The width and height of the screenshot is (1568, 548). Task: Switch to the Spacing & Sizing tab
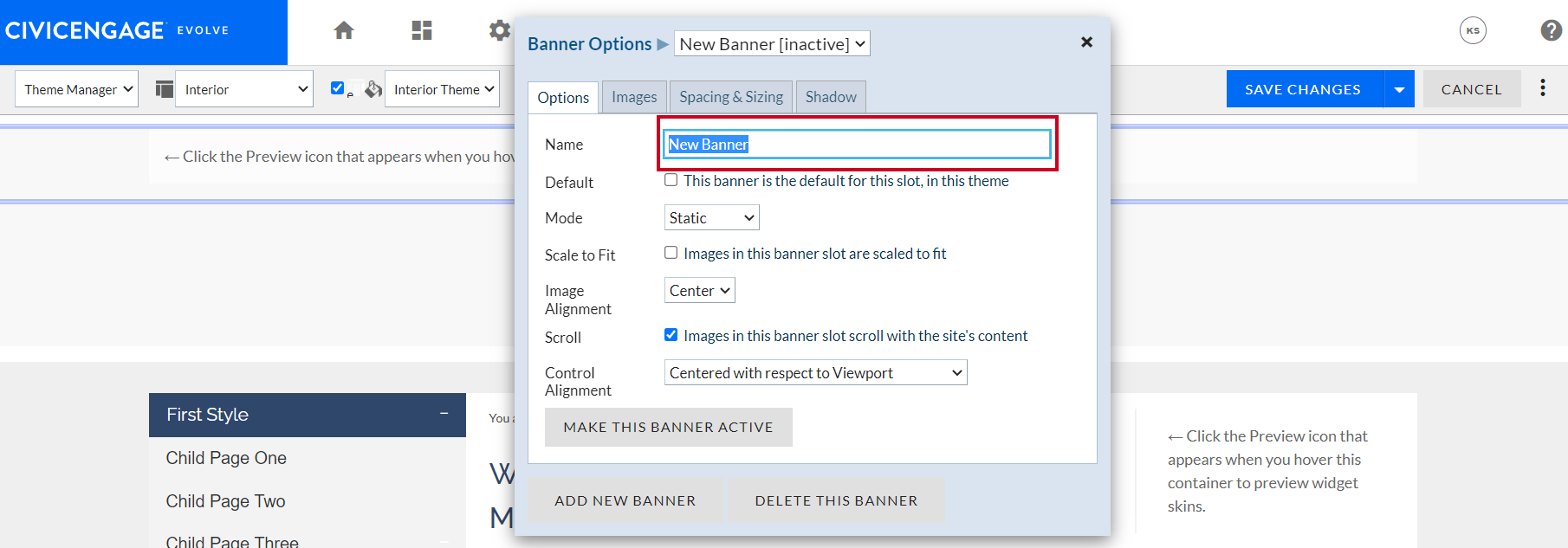click(731, 97)
